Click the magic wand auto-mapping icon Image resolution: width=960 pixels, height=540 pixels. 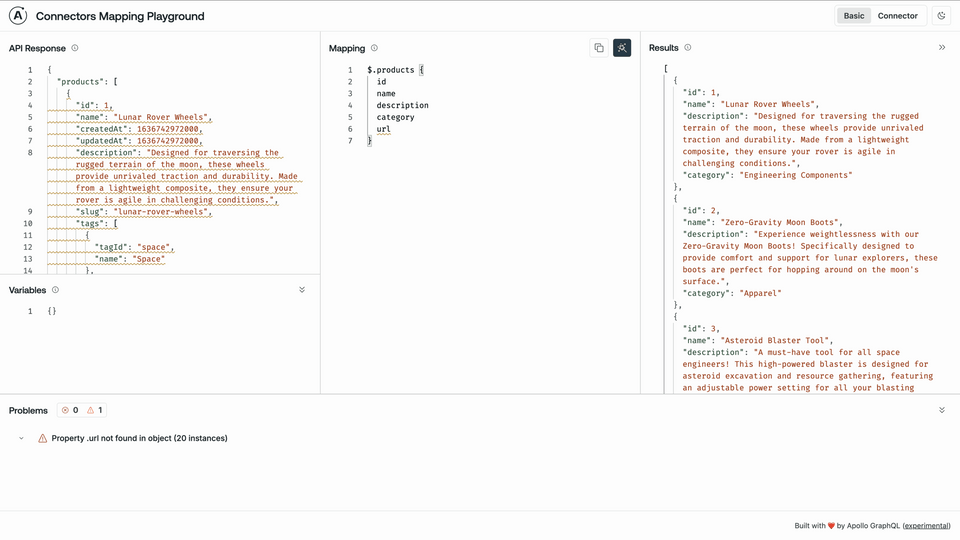pyautogui.click(x=622, y=48)
